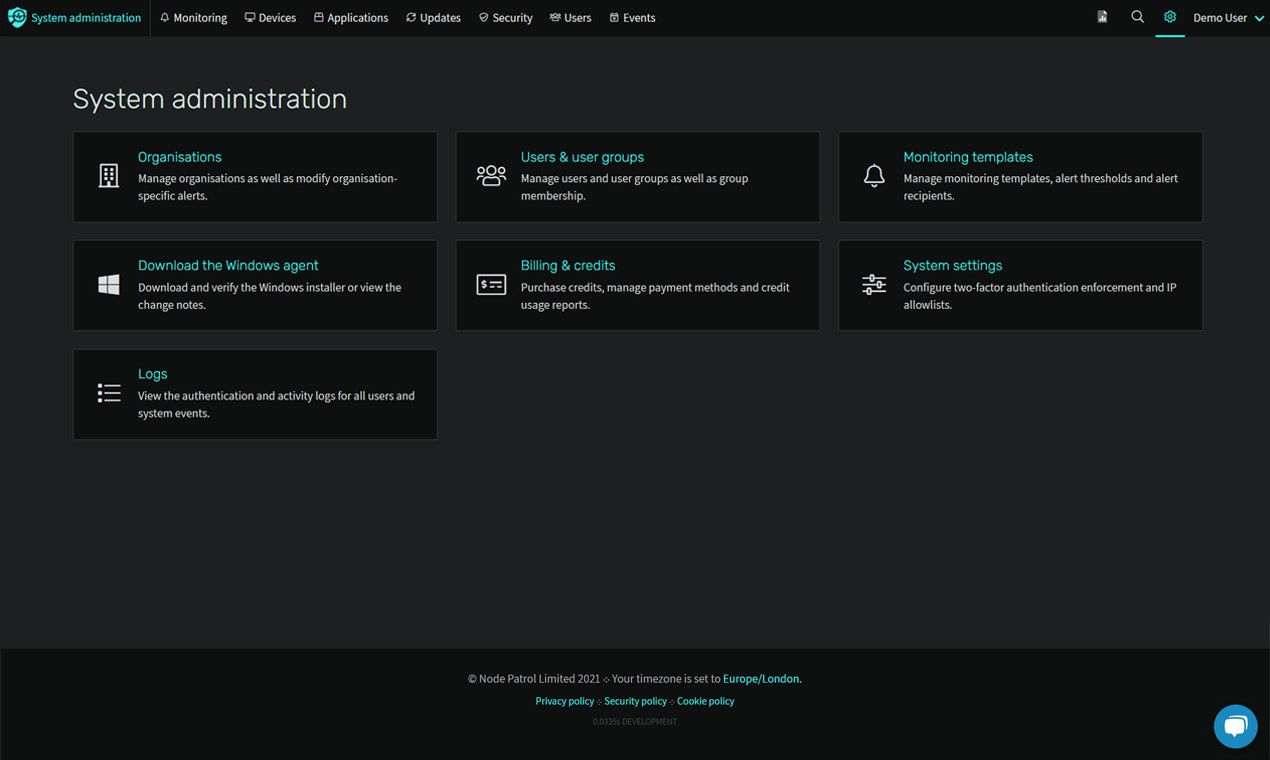
Task: Open the Devices menu item
Action: point(270,17)
